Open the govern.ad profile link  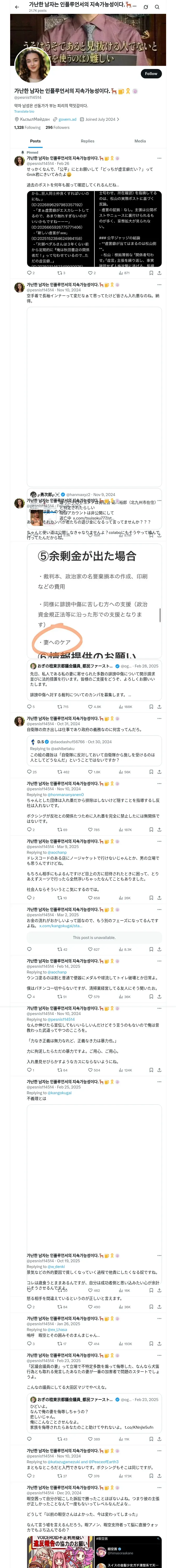tap(67, 119)
